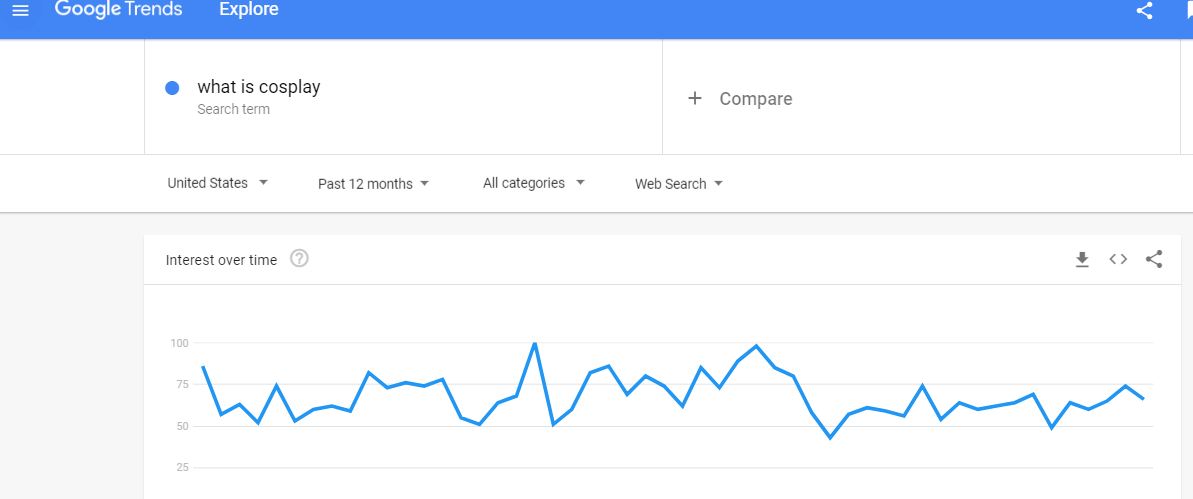Viewport: 1193px width, 499px height.
Task: Click the lowest dip on the line chart
Action: click(x=830, y=437)
